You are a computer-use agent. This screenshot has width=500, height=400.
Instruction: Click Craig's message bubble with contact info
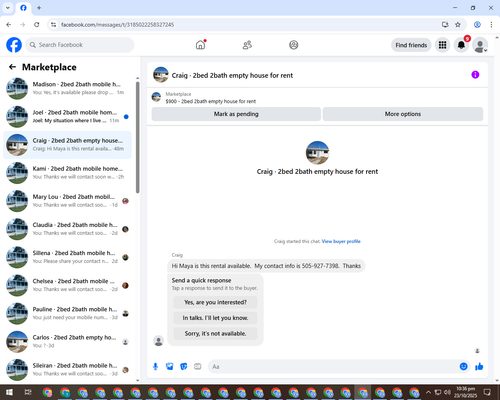coord(266,266)
